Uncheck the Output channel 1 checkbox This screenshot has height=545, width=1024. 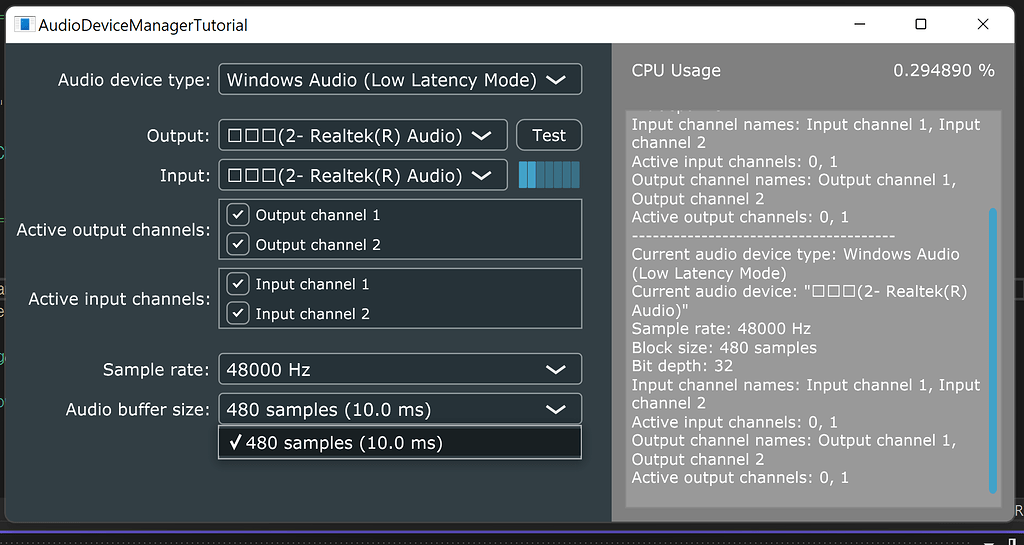(238, 215)
